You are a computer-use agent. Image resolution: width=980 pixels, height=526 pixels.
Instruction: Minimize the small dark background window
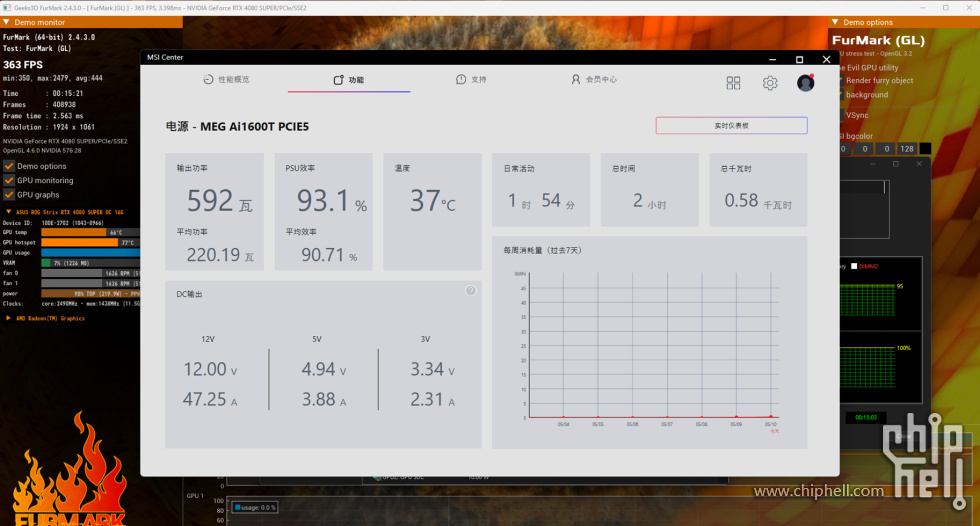pyautogui.click(x=872, y=164)
